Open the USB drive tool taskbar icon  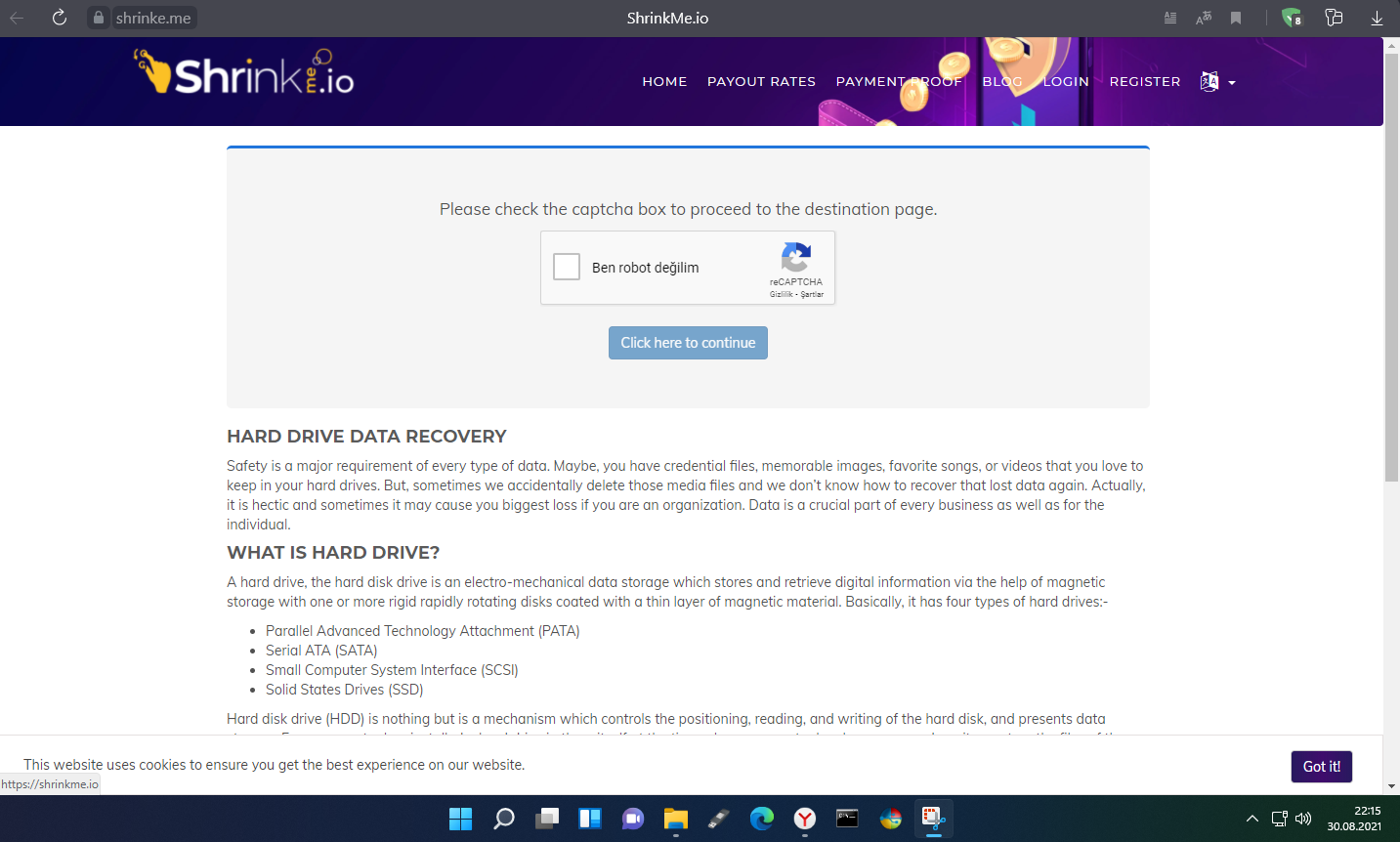click(718, 819)
